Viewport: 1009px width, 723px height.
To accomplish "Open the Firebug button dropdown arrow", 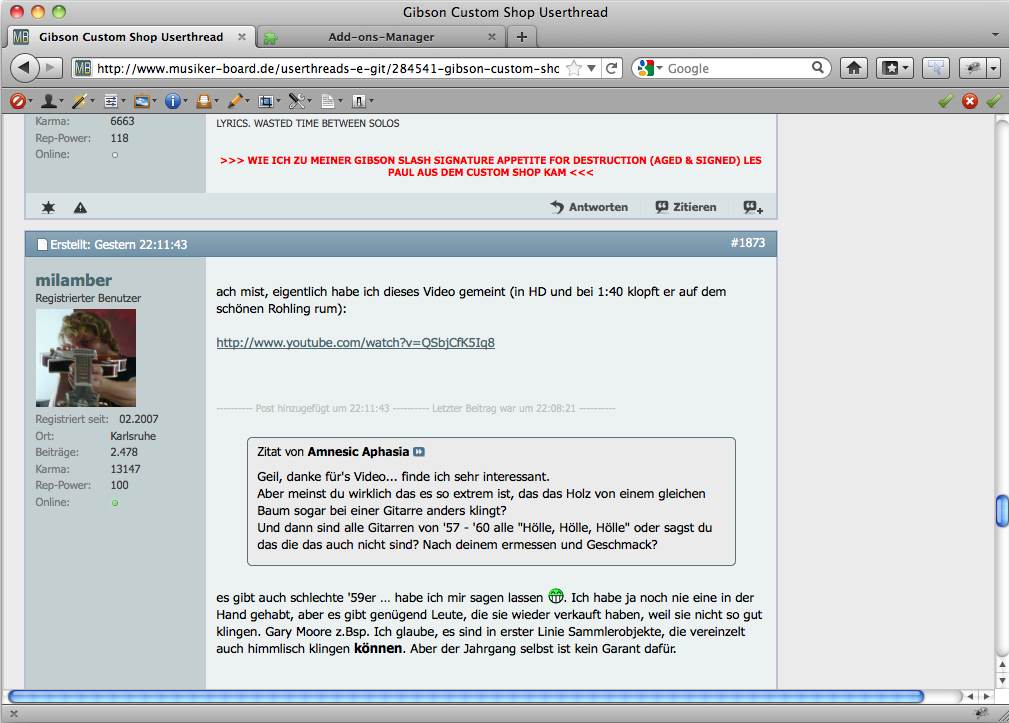I will (994, 68).
